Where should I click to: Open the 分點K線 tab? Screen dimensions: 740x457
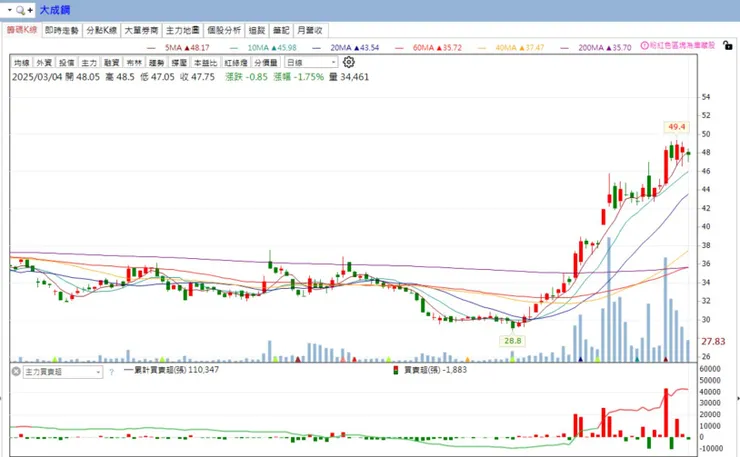101,30
